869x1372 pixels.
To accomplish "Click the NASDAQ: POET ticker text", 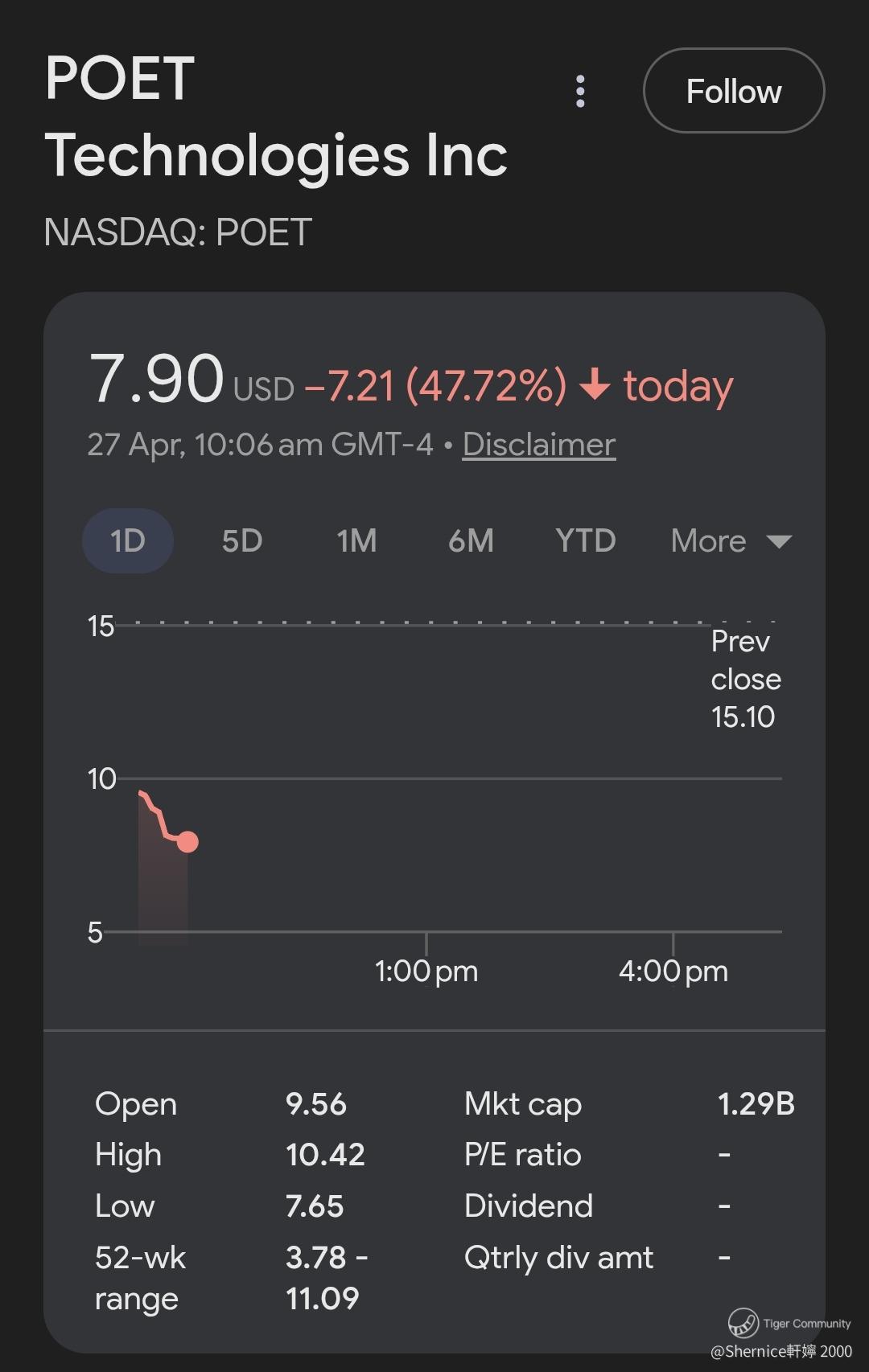I will click(x=178, y=232).
